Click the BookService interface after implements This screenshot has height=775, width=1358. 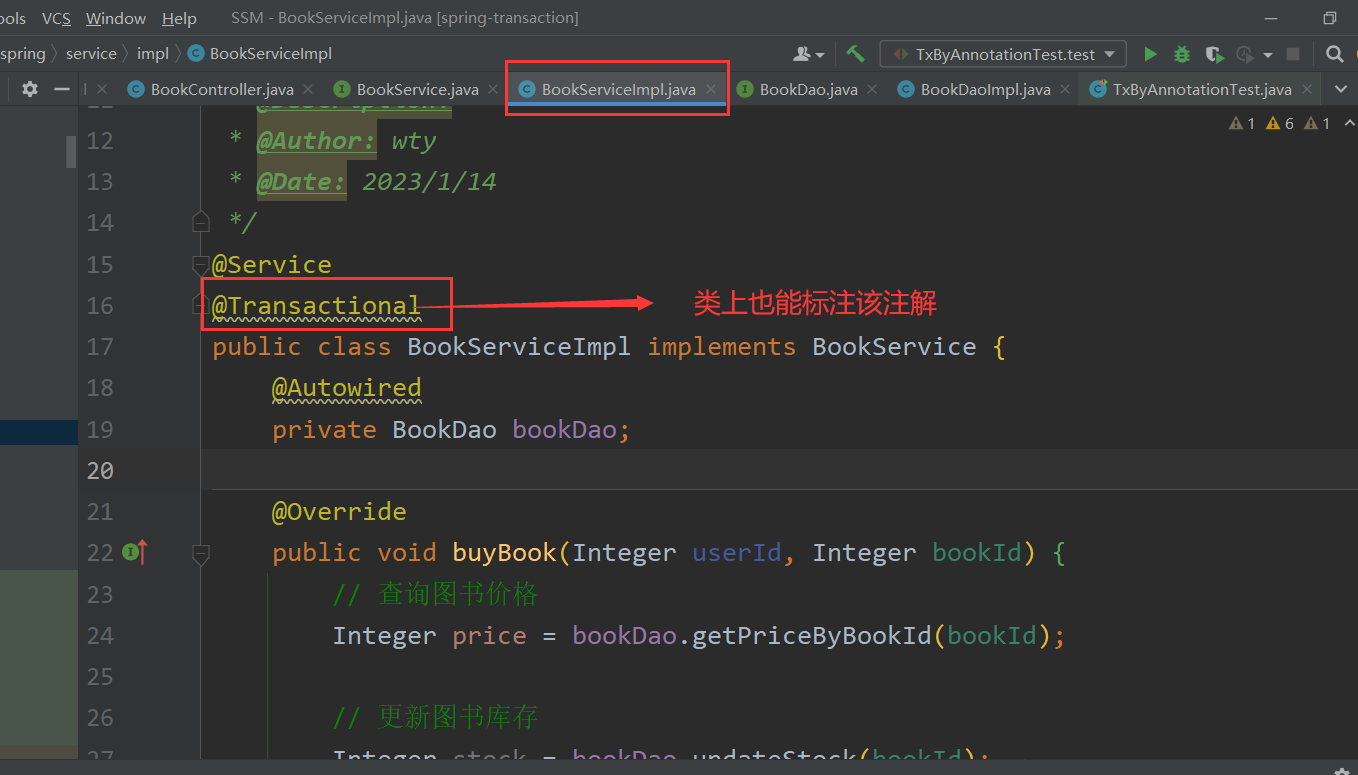[x=894, y=346]
